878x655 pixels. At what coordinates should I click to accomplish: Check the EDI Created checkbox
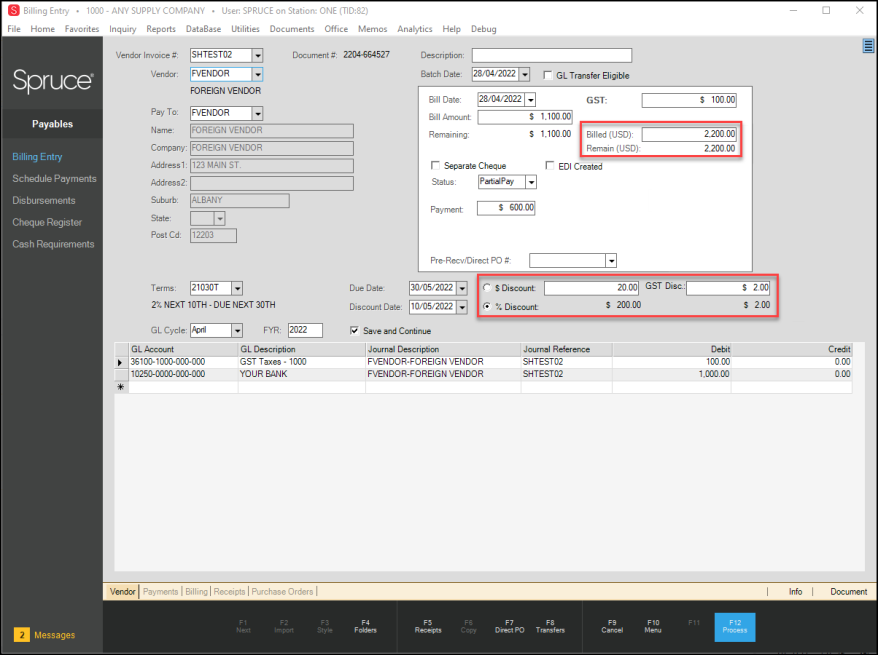coord(550,166)
